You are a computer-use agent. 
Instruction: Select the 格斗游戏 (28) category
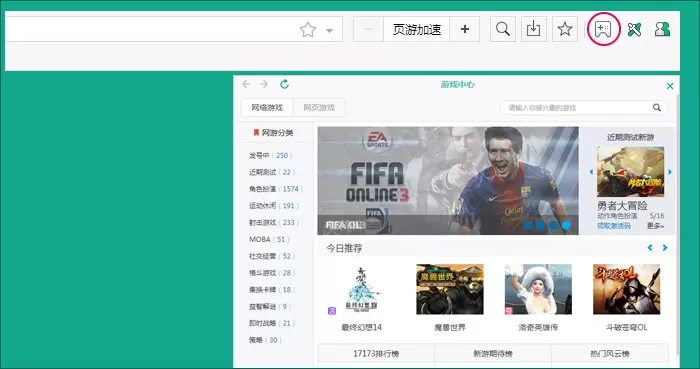(x=272, y=273)
